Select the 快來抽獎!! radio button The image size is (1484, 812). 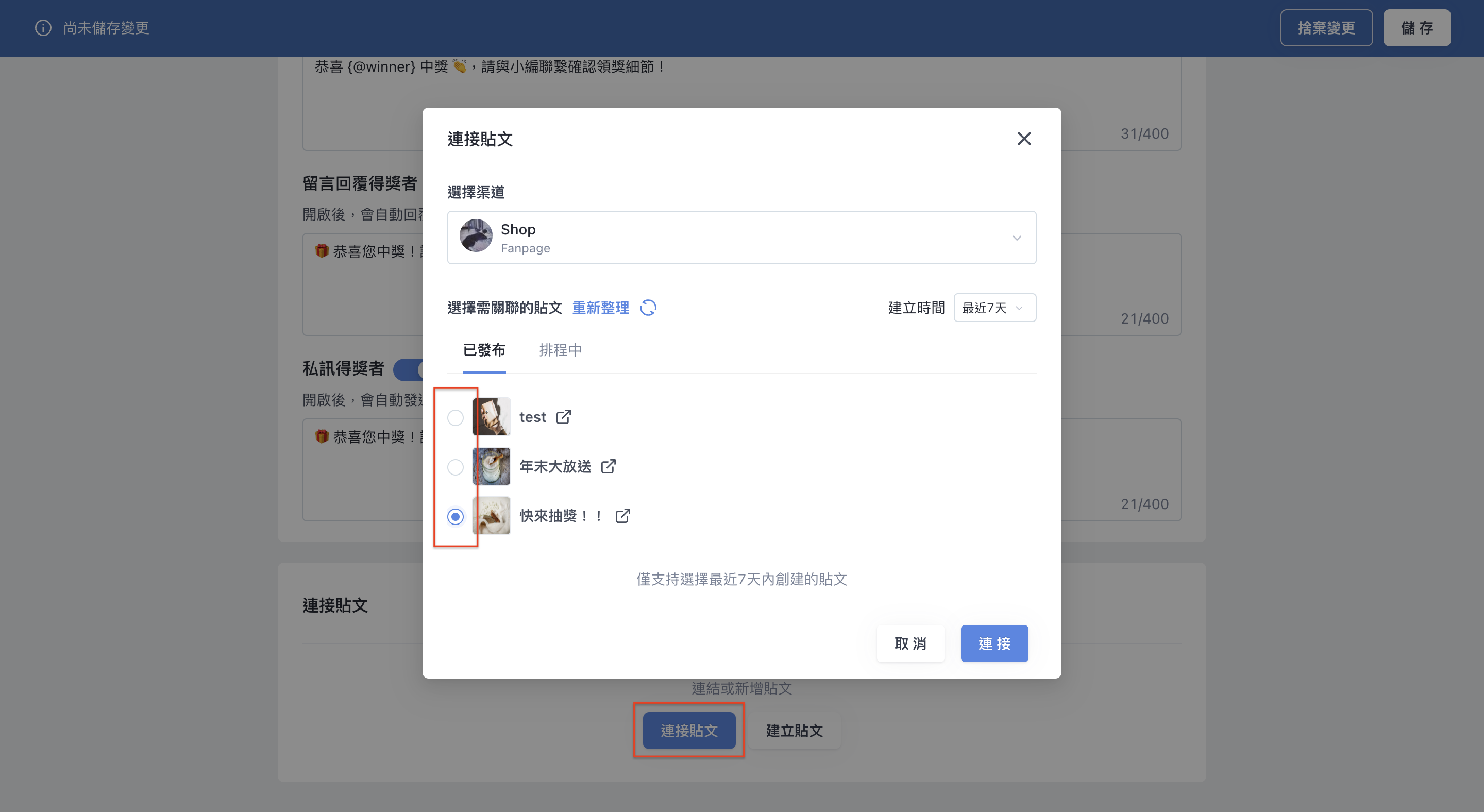(455, 517)
